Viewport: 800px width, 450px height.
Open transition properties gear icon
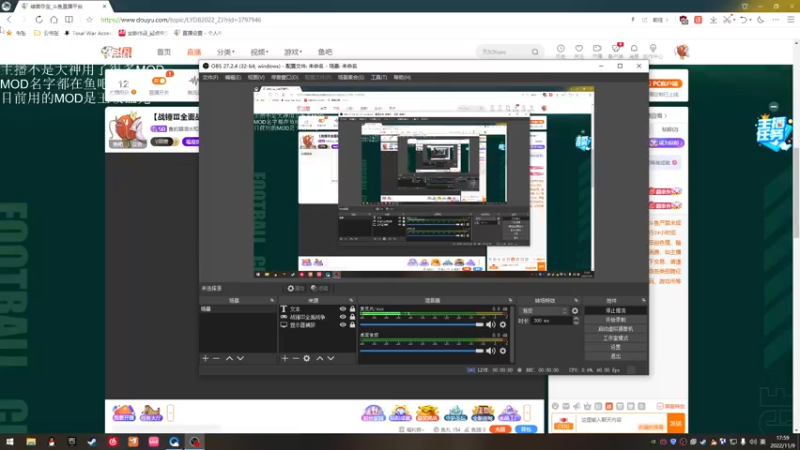pos(575,311)
